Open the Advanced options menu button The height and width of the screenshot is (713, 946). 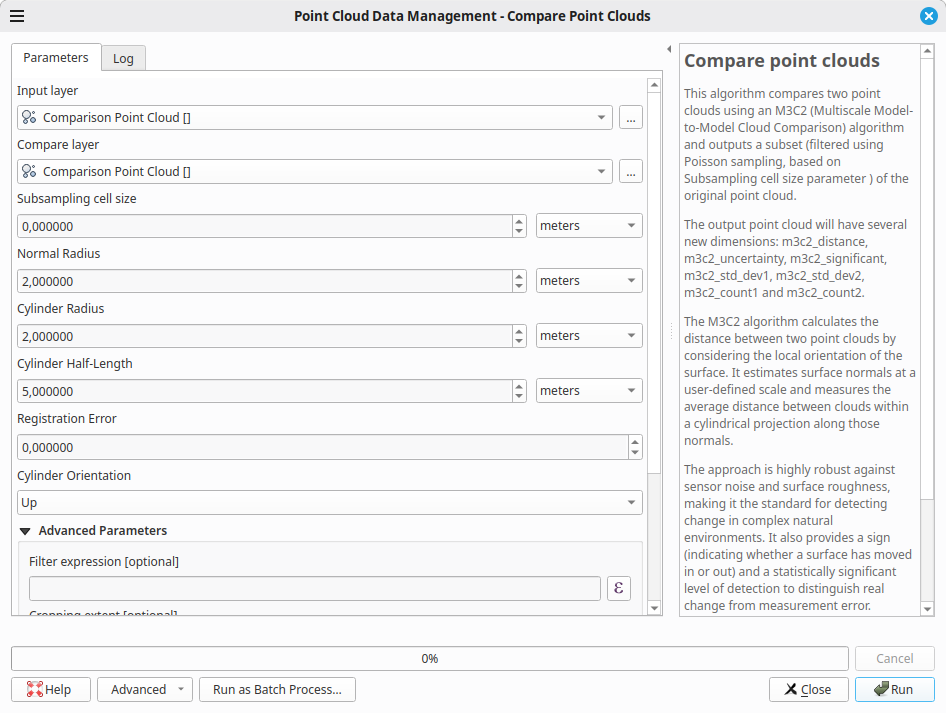point(144,689)
